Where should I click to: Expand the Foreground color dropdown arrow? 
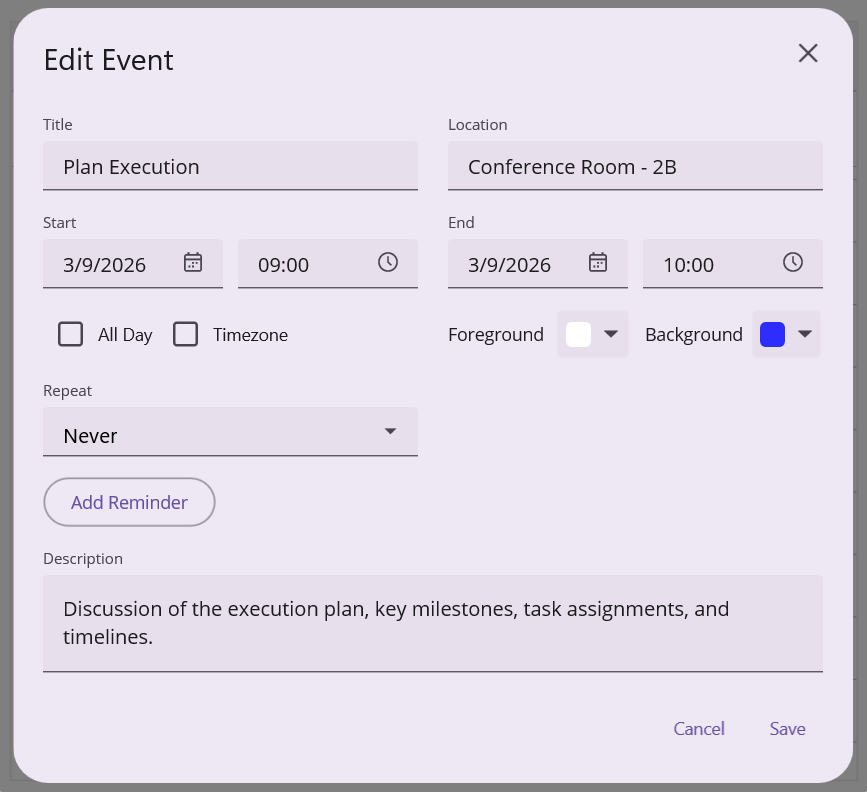pos(610,334)
